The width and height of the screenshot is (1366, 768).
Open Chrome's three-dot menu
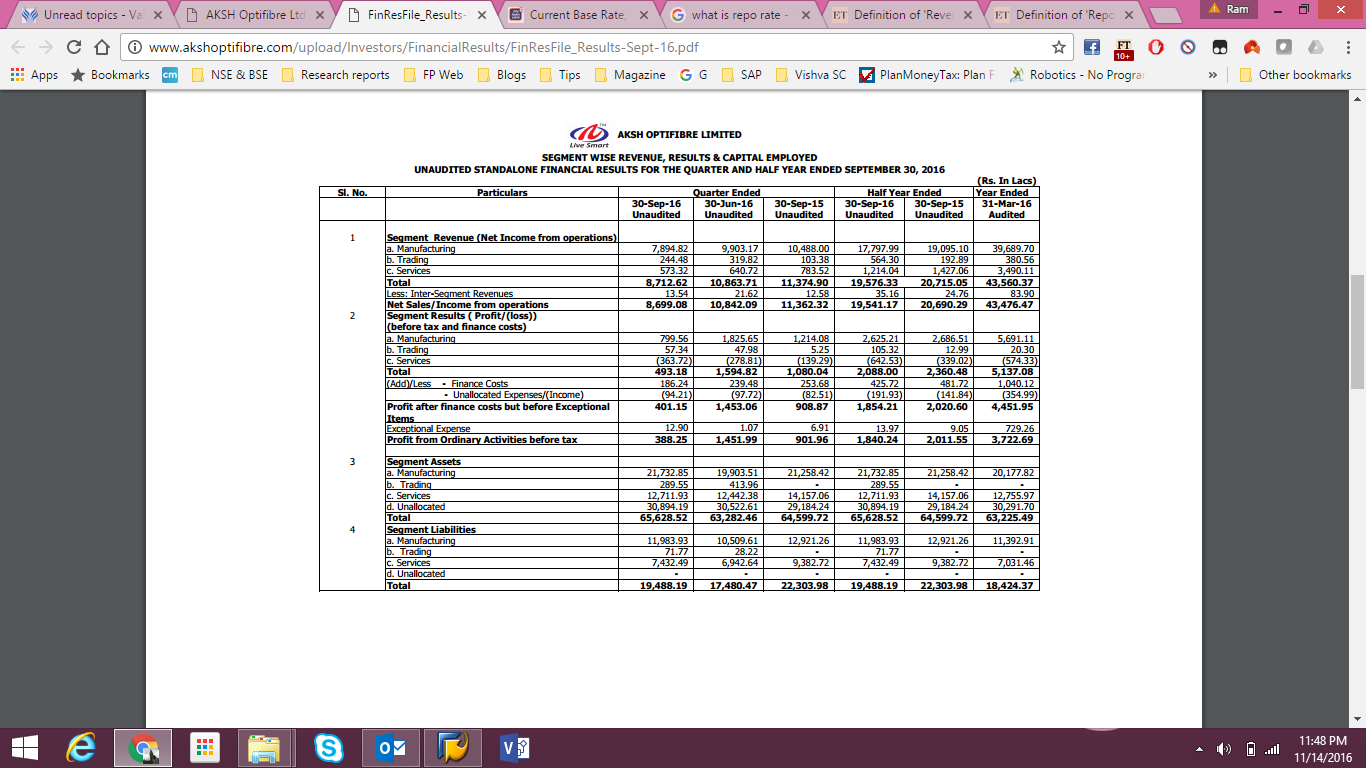tap(1345, 47)
